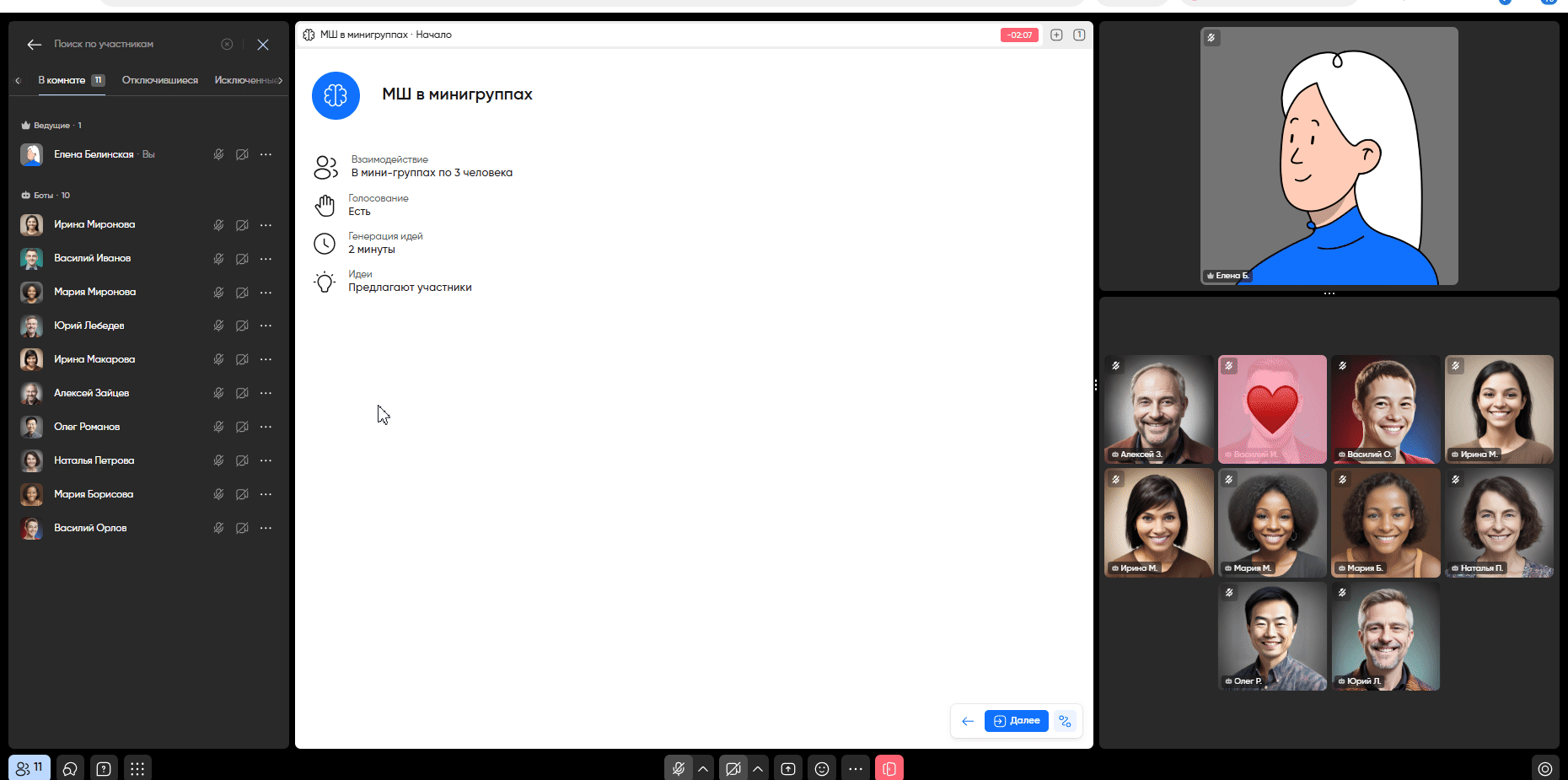1568x780 pixels.
Task: Open more actions menu in bottom bar
Action: click(x=856, y=768)
